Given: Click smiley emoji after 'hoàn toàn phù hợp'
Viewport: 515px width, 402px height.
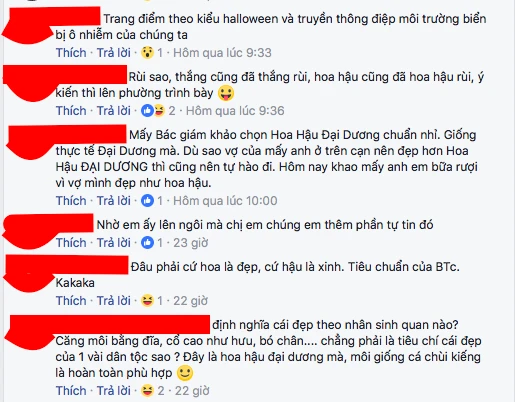Looking at the screenshot, I should 185,373.
